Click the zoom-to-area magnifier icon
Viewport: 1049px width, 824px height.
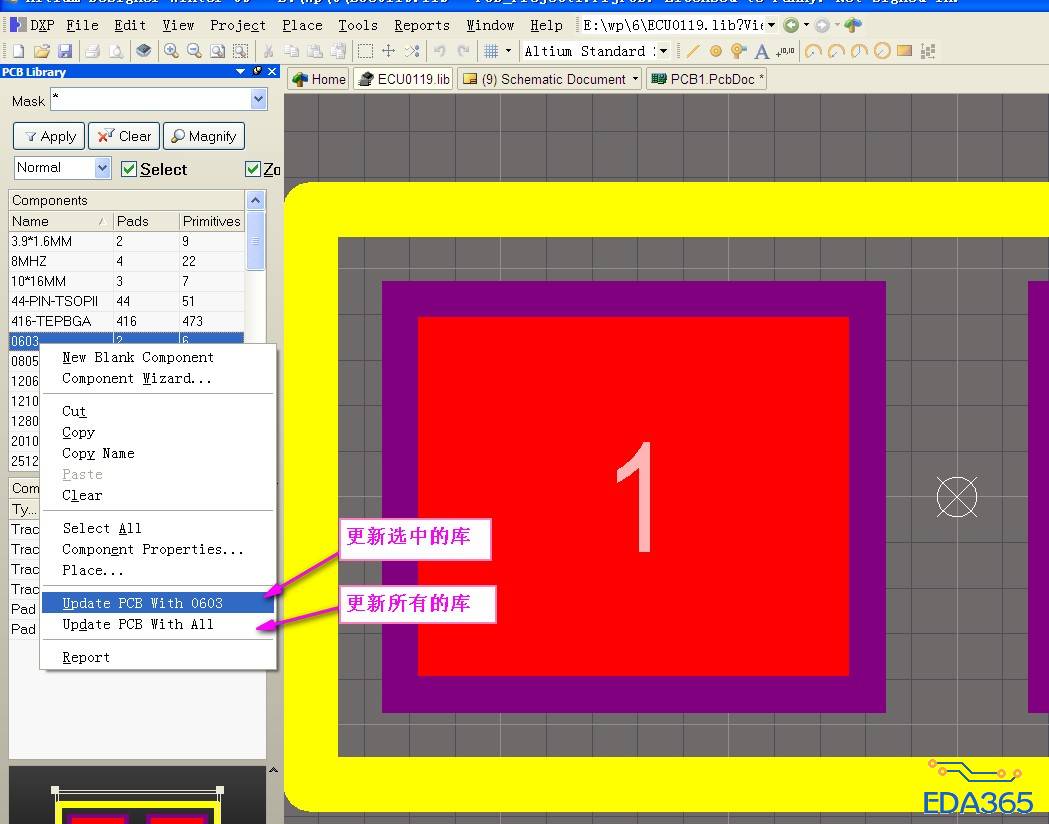pyautogui.click(x=217, y=51)
